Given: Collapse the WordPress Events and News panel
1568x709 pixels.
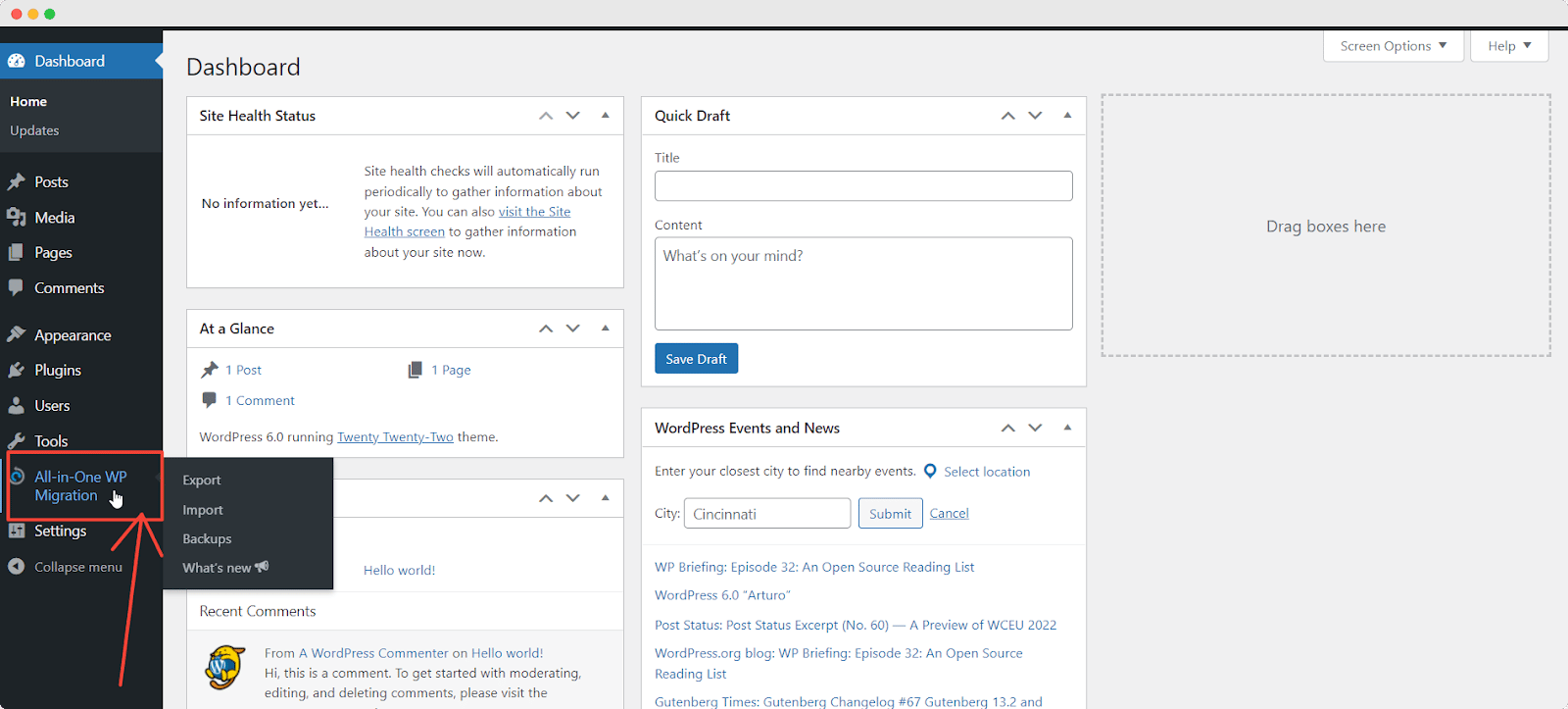Looking at the screenshot, I should tap(1067, 428).
